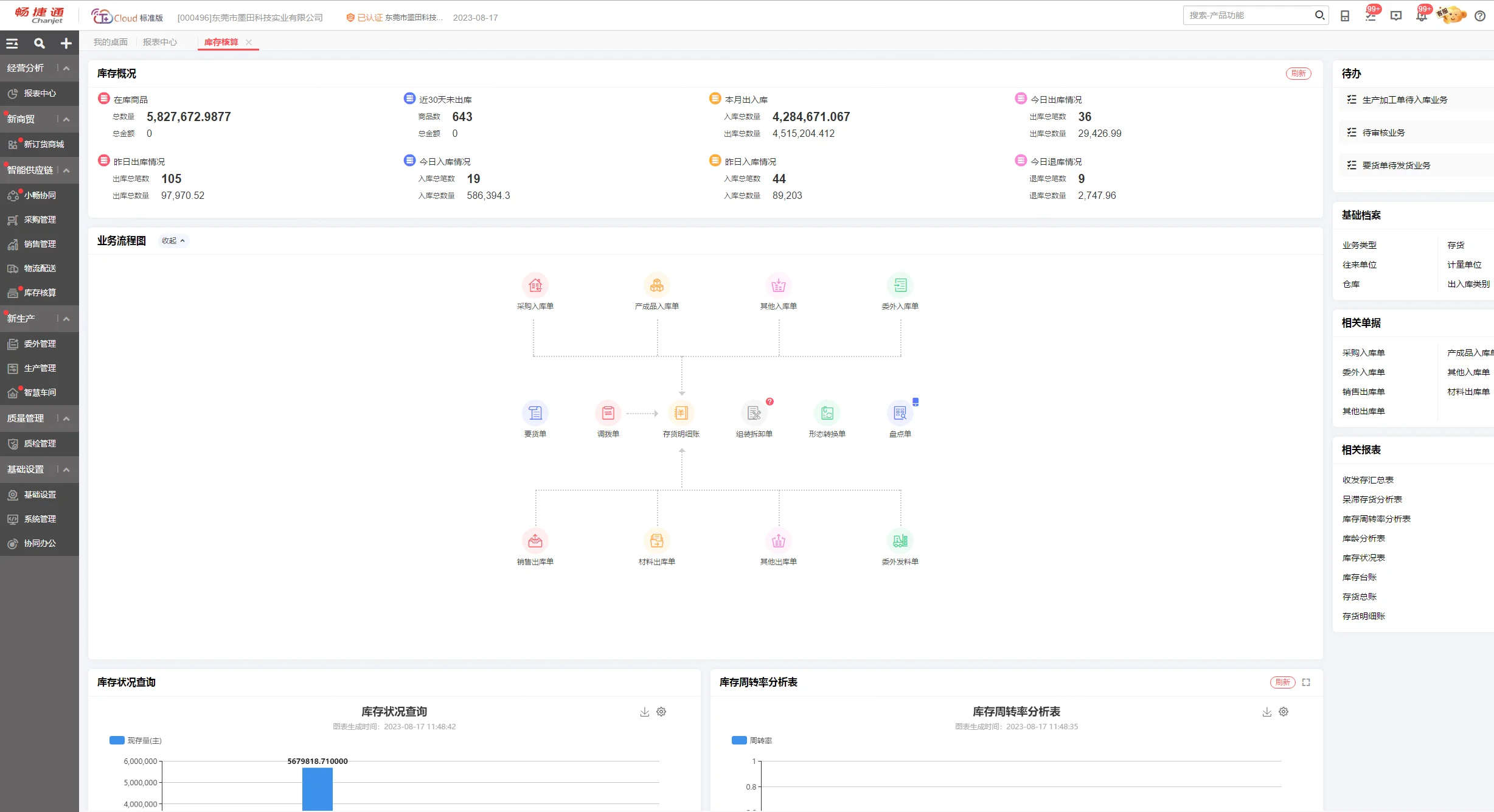This screenshot has height=812, width=1494.
Task: Switch to the 报表中心 tab
Action: click(x=159, y=42)
